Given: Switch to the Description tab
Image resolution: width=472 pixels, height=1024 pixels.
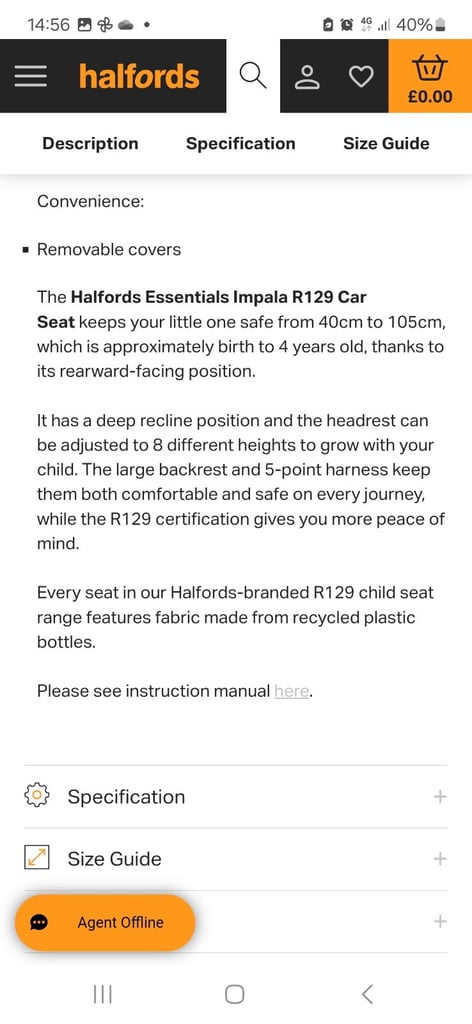Looking at the screenshot, I should [90, 144].
